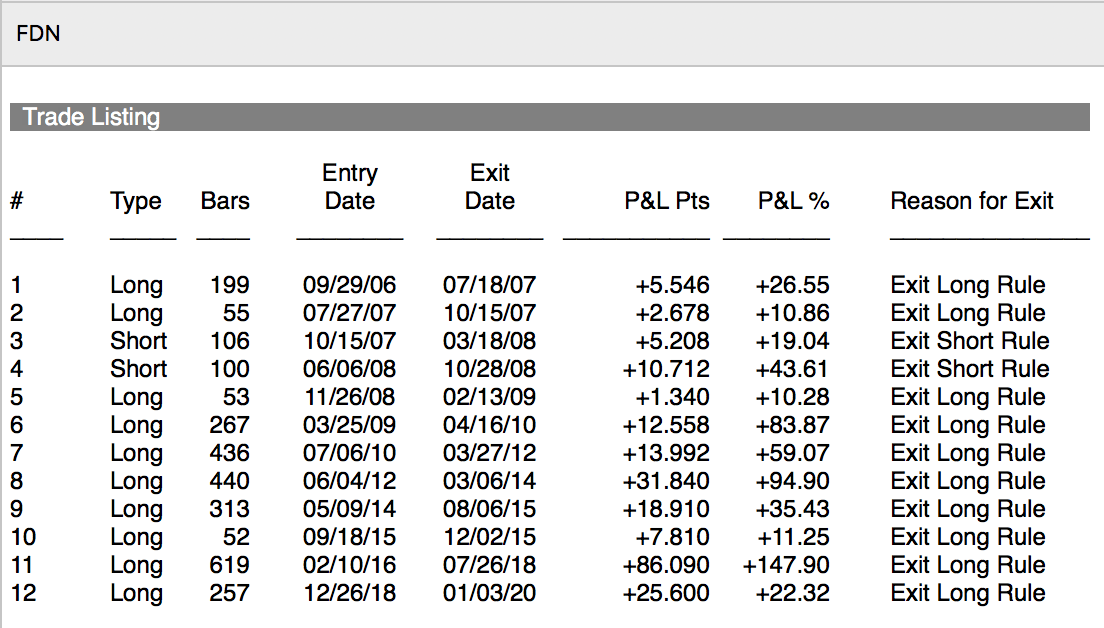Click the Exit Date column header
This screenshot has width=1104, height=628.
[x=489, y=187]
